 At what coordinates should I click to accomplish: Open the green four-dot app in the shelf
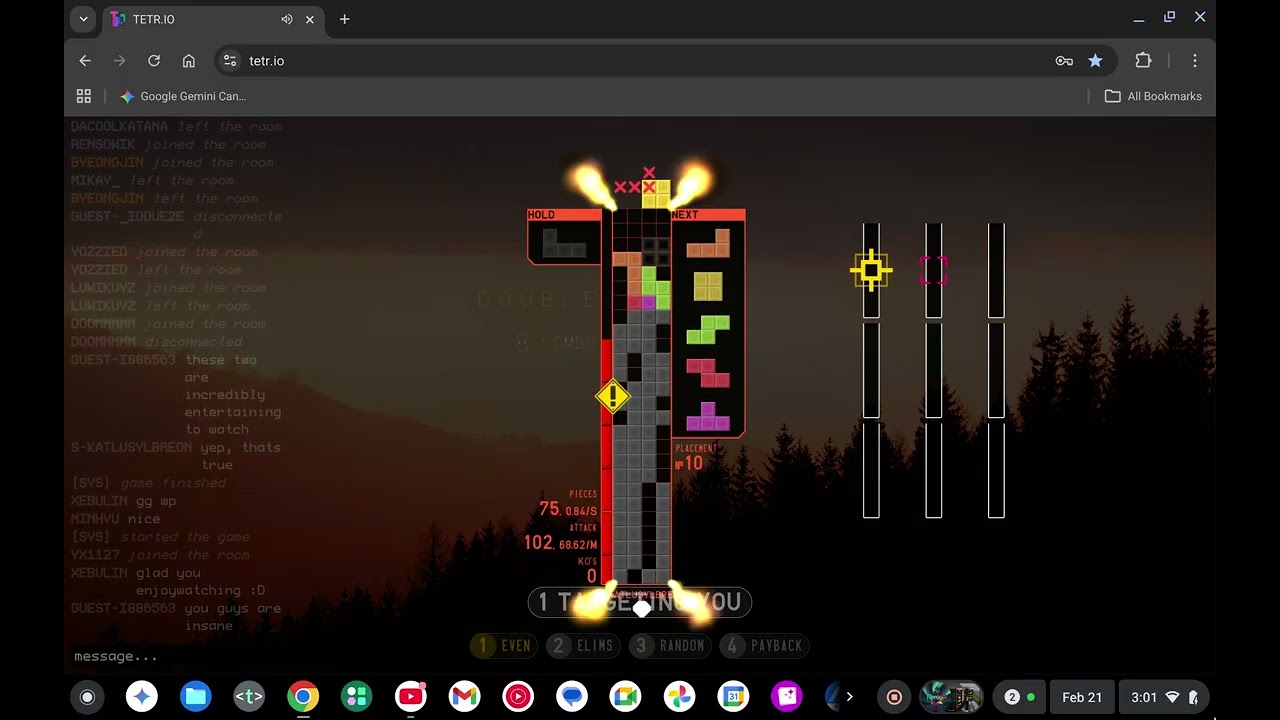coord(356,697)
